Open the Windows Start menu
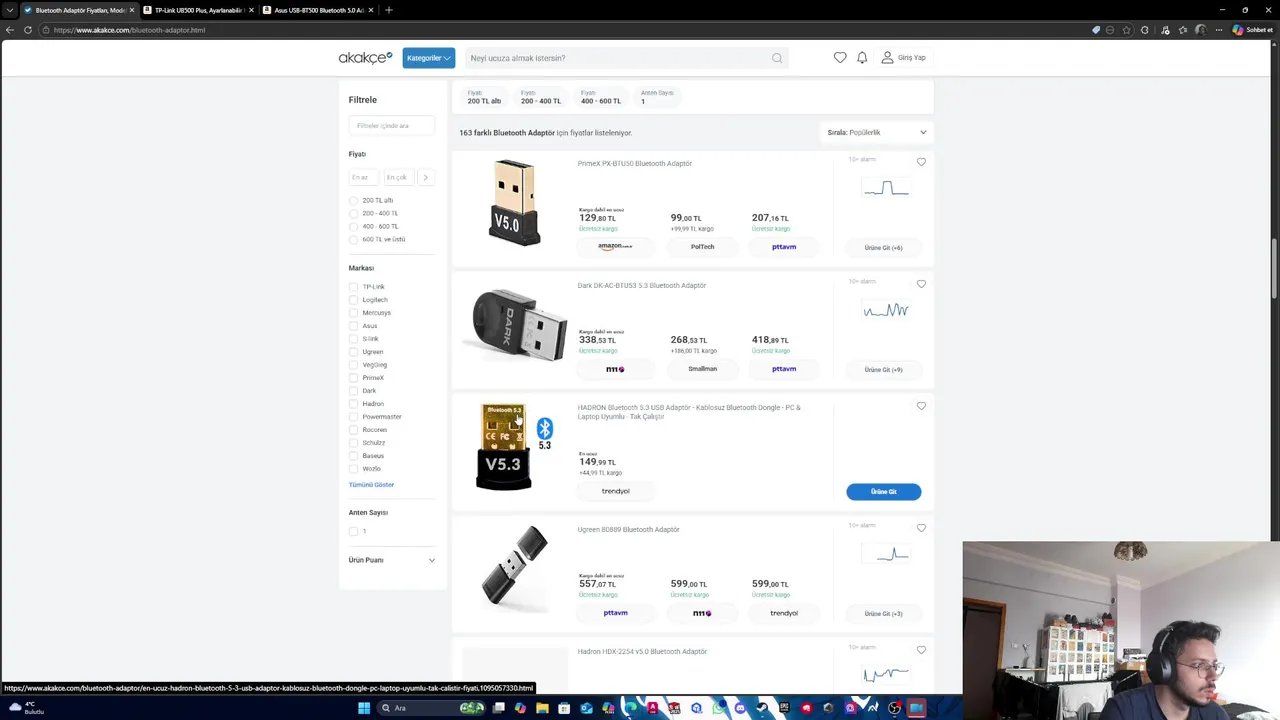This screenshot has height=720, width=1280. click(364, 708)
